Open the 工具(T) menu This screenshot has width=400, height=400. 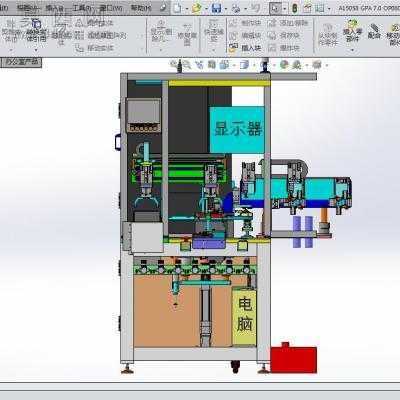[x=82, y=7]
